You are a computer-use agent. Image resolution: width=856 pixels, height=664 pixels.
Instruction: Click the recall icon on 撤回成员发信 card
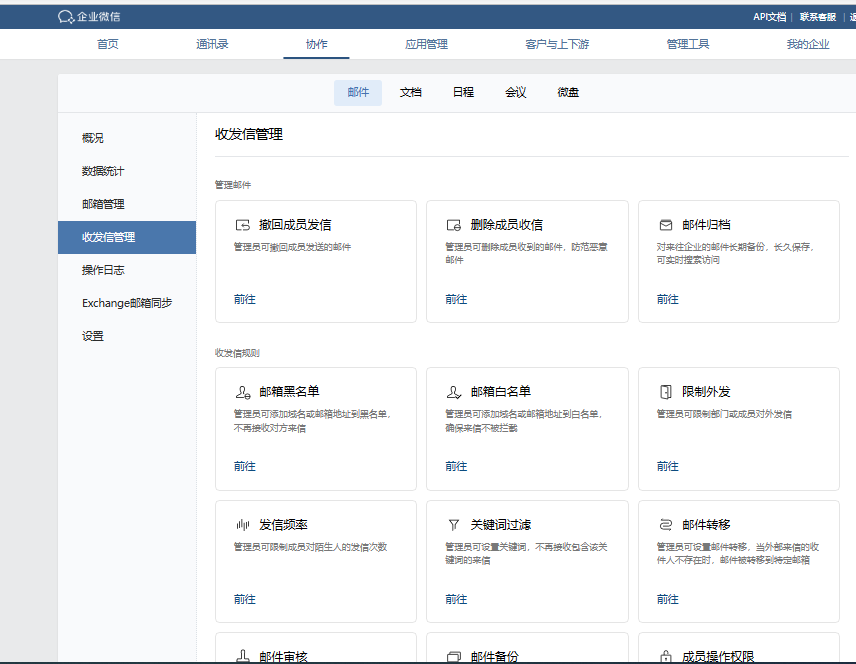click(242, 224)
